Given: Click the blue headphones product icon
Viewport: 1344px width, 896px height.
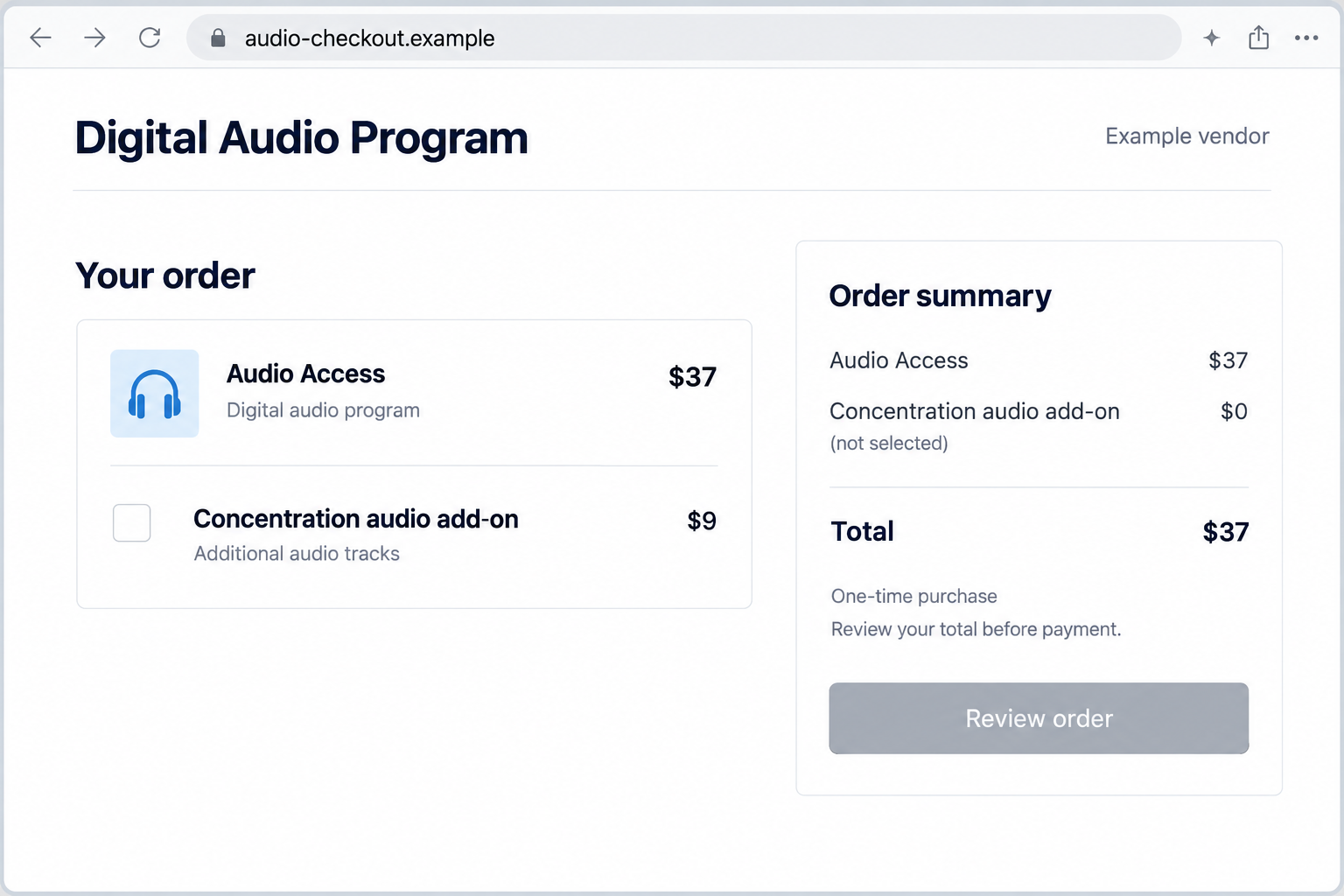Looking at the screenshot, I should point(154,394).
